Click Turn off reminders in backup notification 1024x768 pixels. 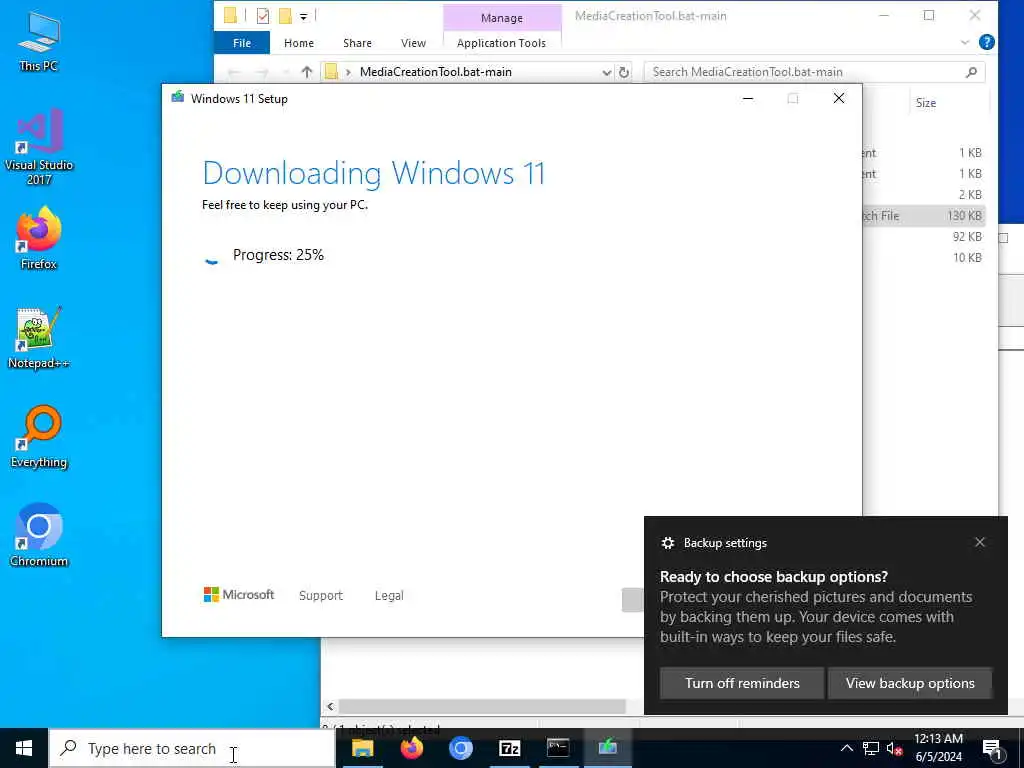[742, 683]
